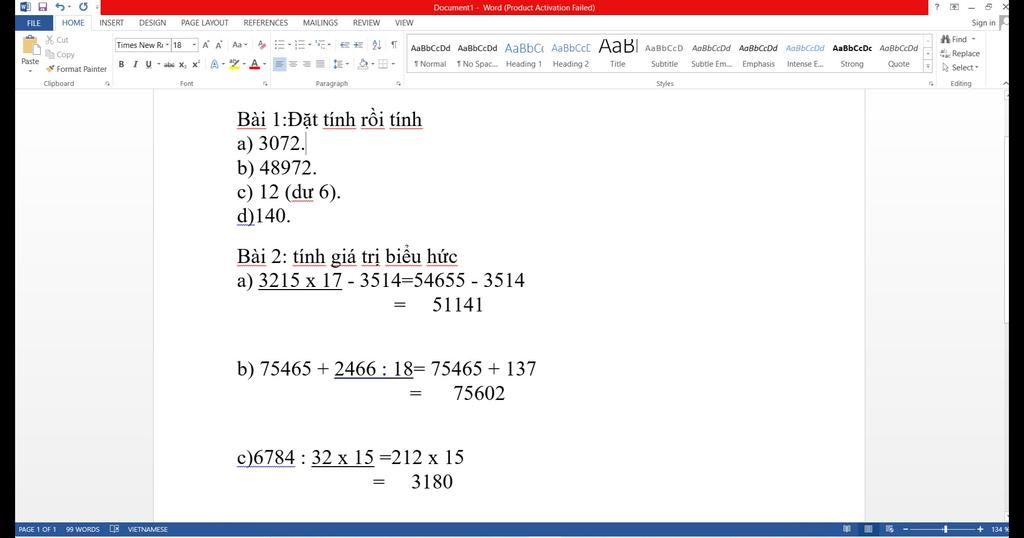Switch to the PAGE LAYOUT tab

[204, 23]
